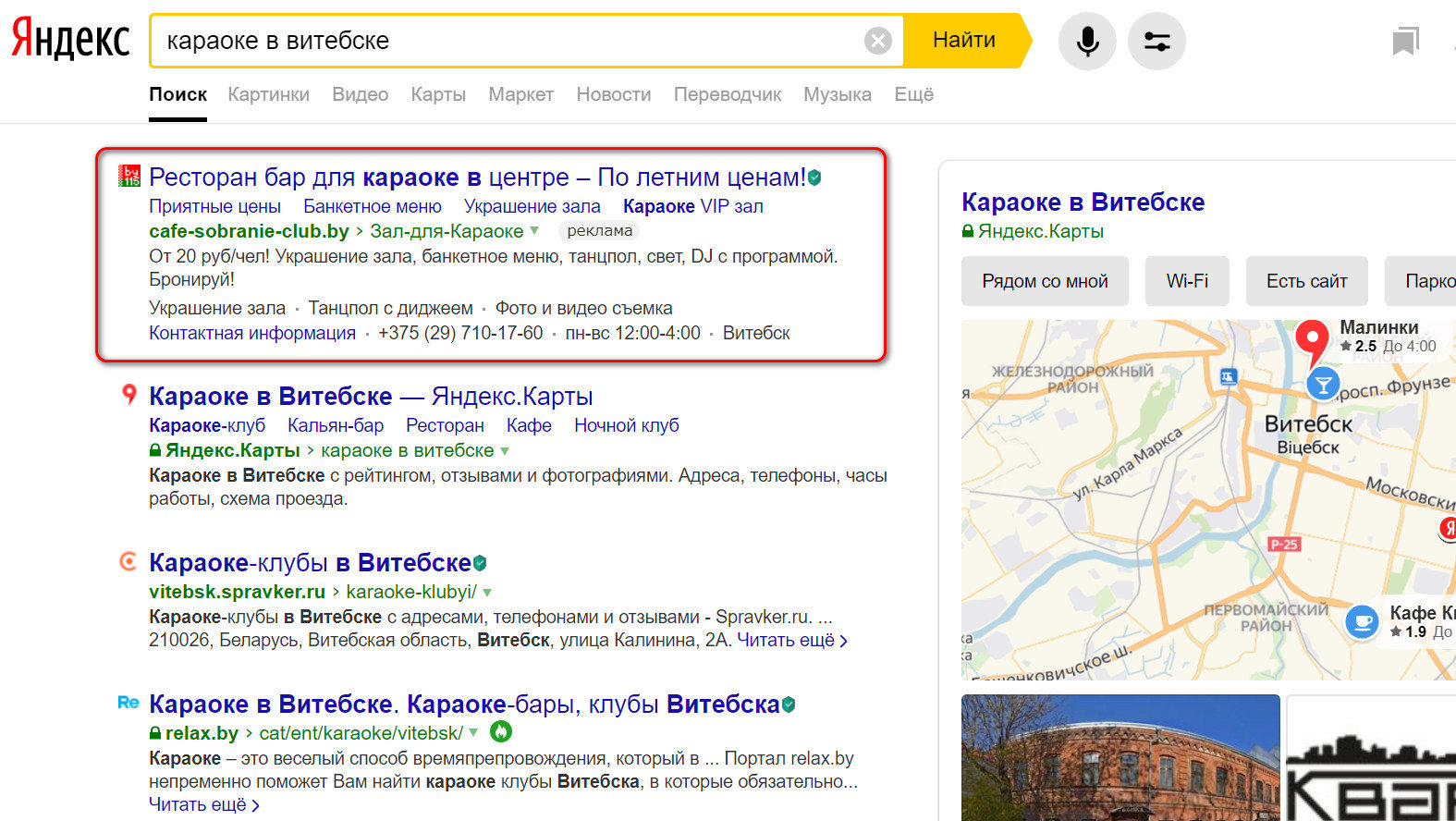Switch to Видео tab
Image resolution: width=1456 pixels, height=821 pixels.
(x=360, y=94)
